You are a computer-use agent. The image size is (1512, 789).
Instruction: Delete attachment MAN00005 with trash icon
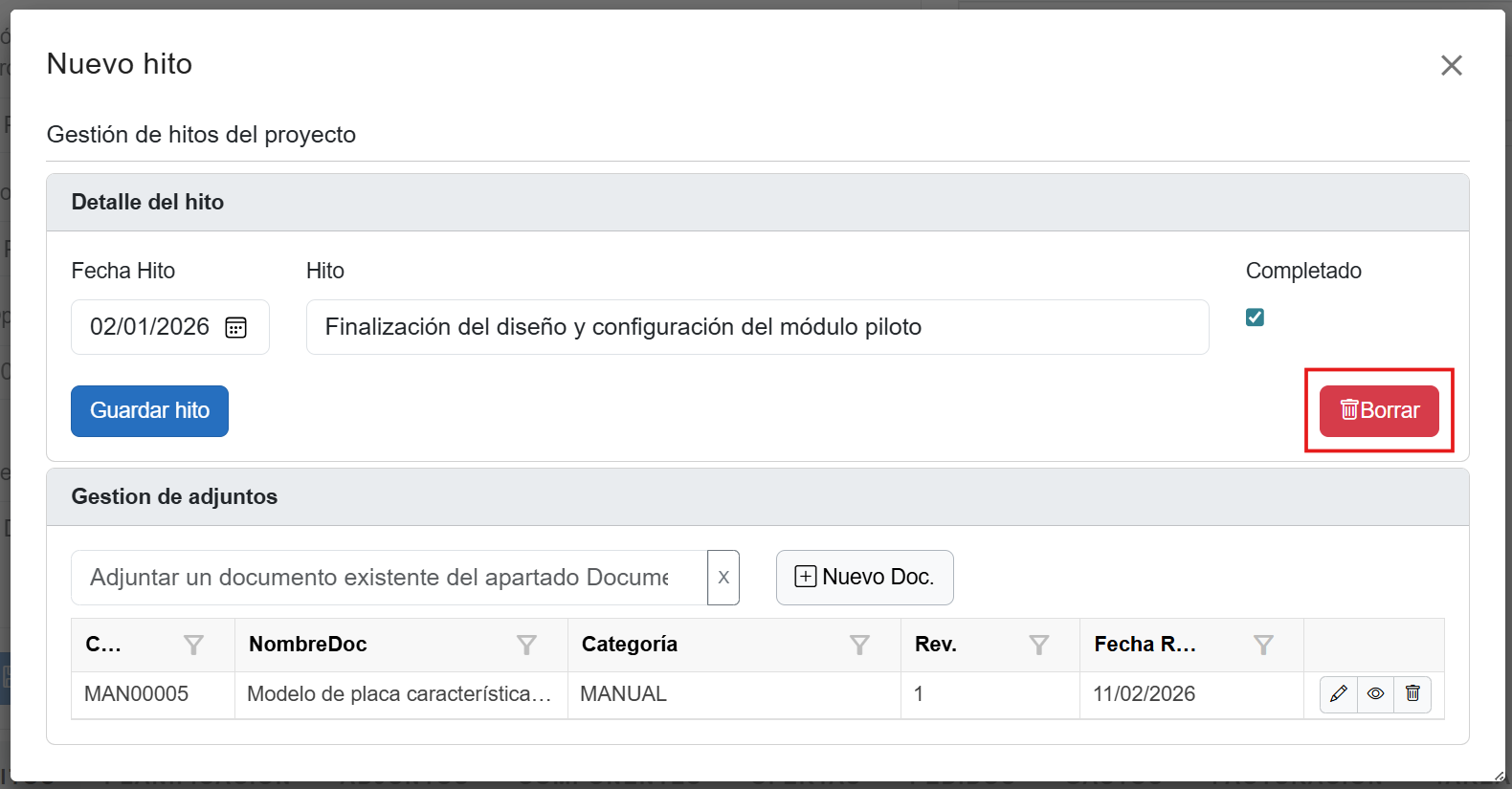pyautogui.click(x=1412, y=694)
